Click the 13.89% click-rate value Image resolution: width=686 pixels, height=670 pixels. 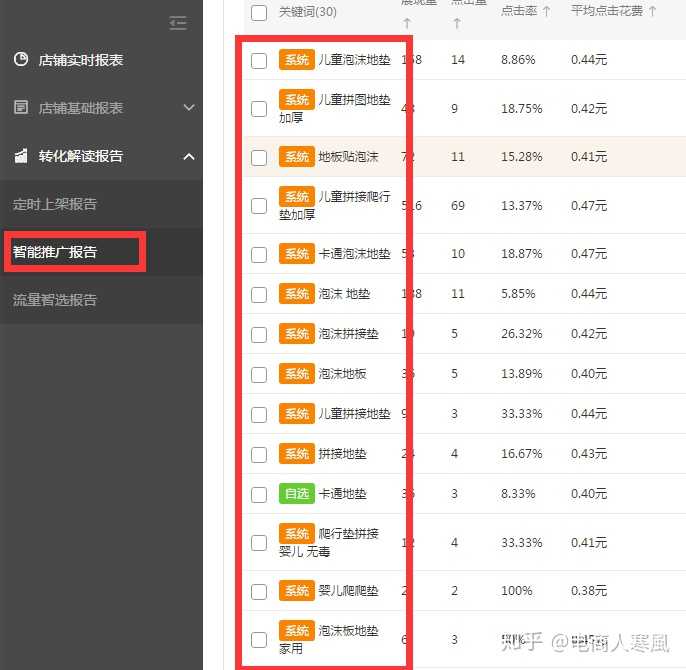(522, 374)
